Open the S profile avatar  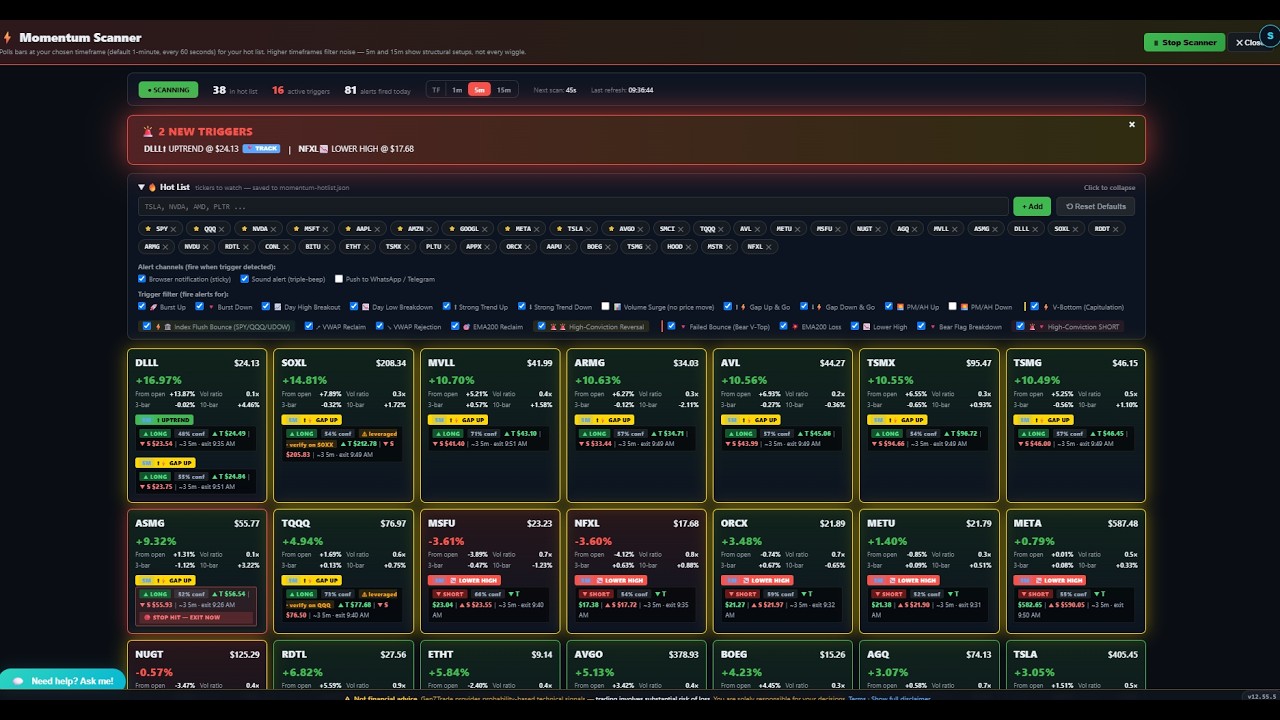tap(1267, 35)
